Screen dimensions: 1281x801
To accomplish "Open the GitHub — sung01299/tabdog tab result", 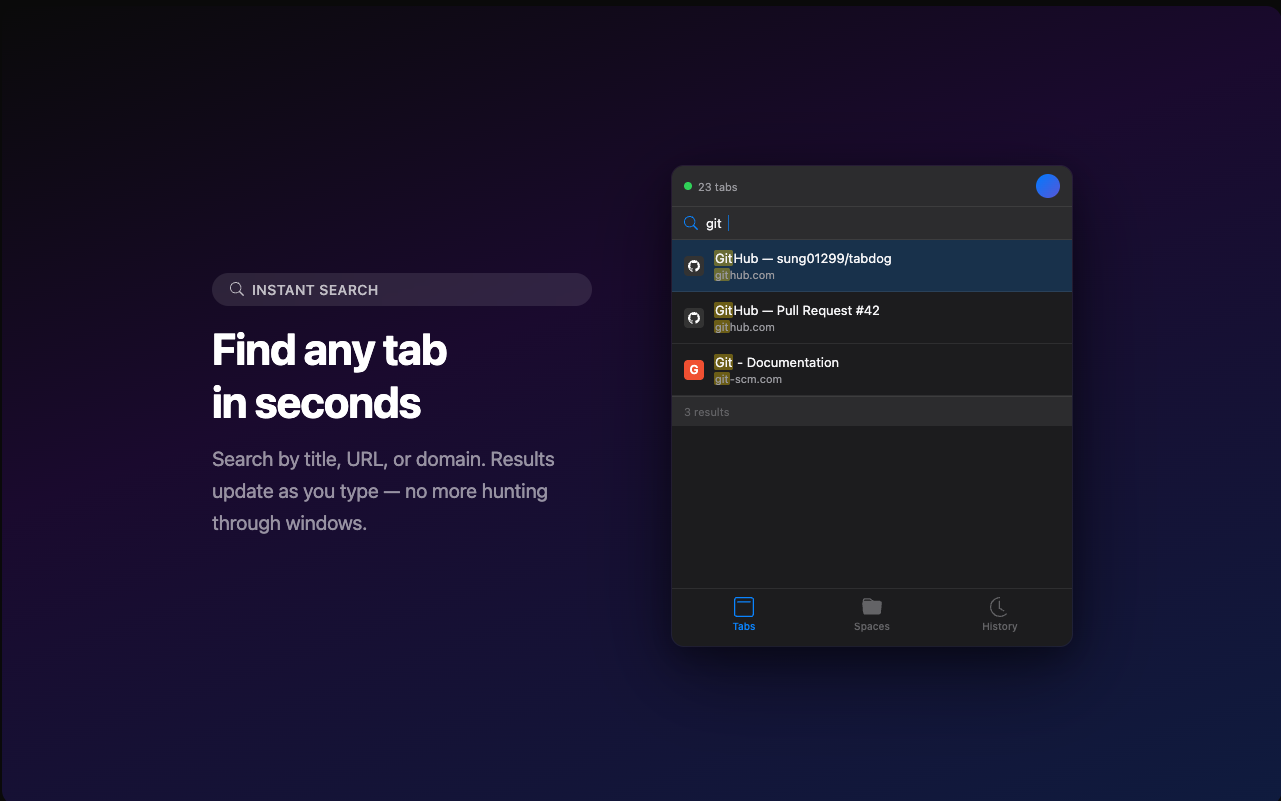I will [871, 265].
